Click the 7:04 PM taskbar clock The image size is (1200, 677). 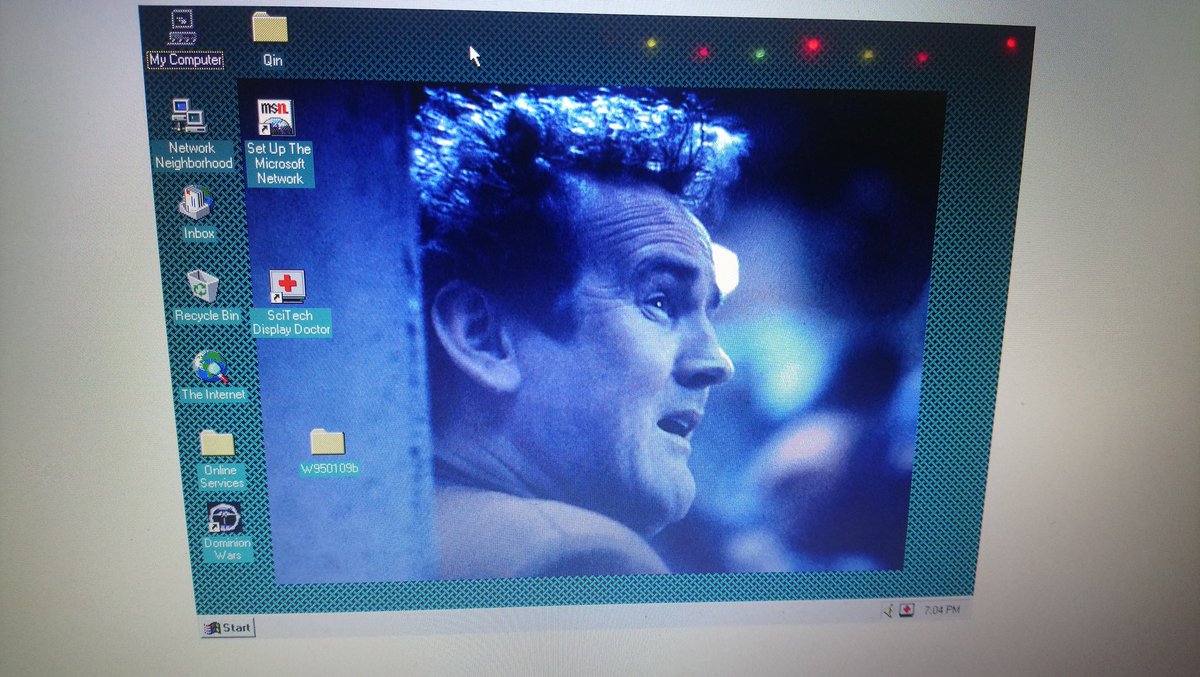pos(942,609)
